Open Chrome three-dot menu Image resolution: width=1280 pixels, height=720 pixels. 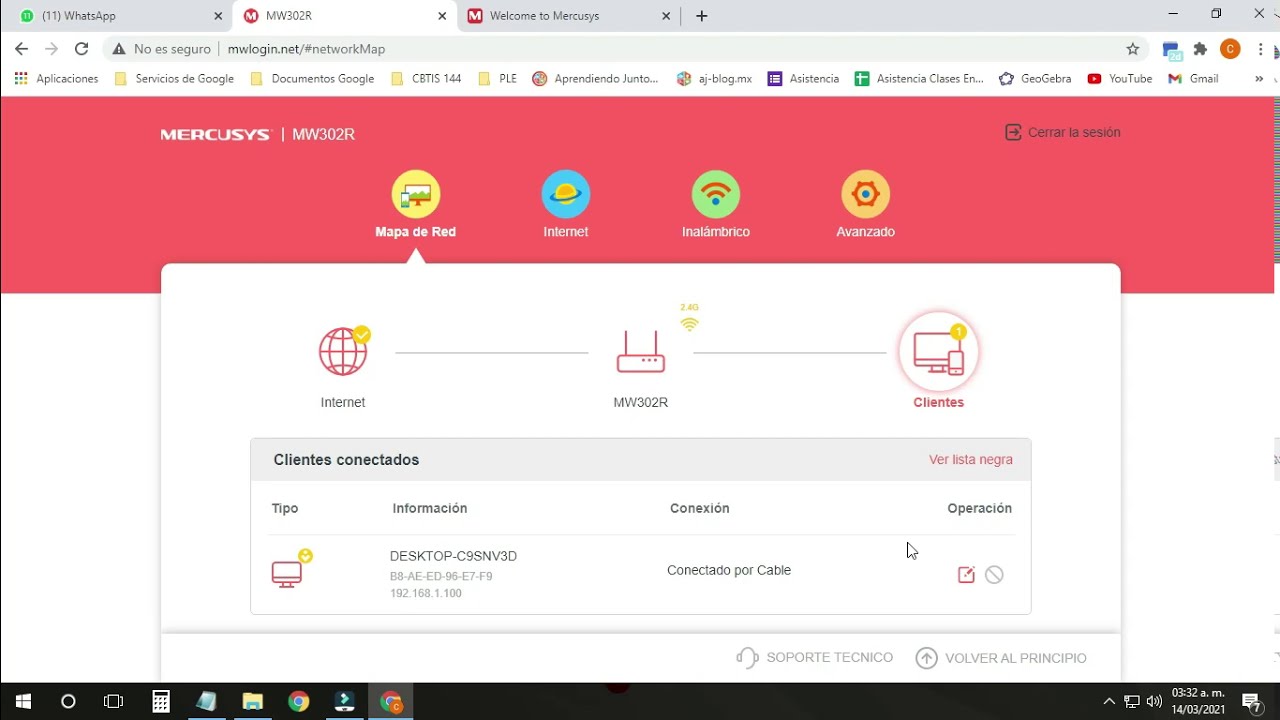[1261, 49]
